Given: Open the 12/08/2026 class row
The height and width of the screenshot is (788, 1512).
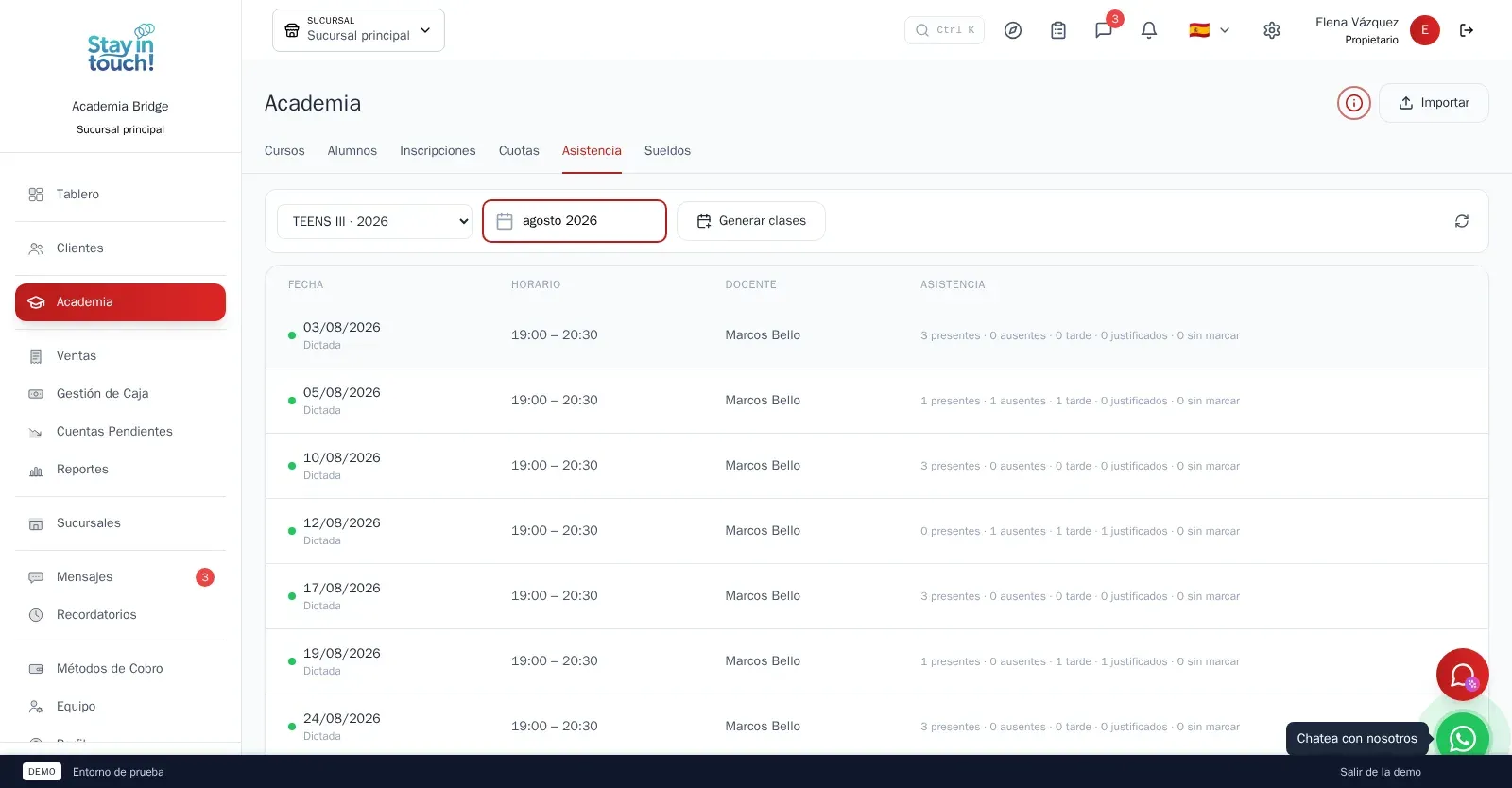Looking at the screenshot, I should [x=877, y=531].
